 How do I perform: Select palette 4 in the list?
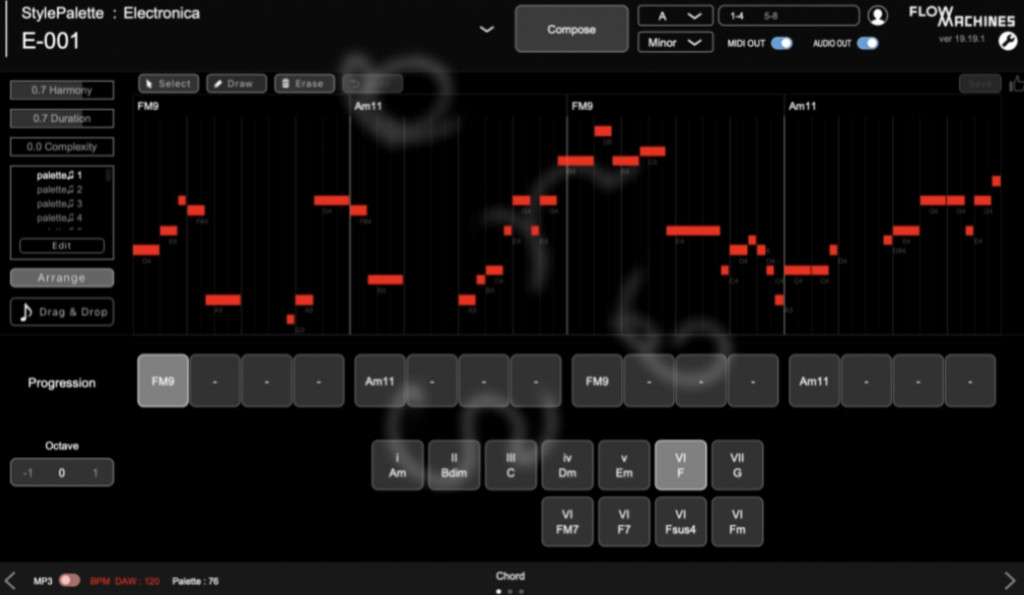59,217
